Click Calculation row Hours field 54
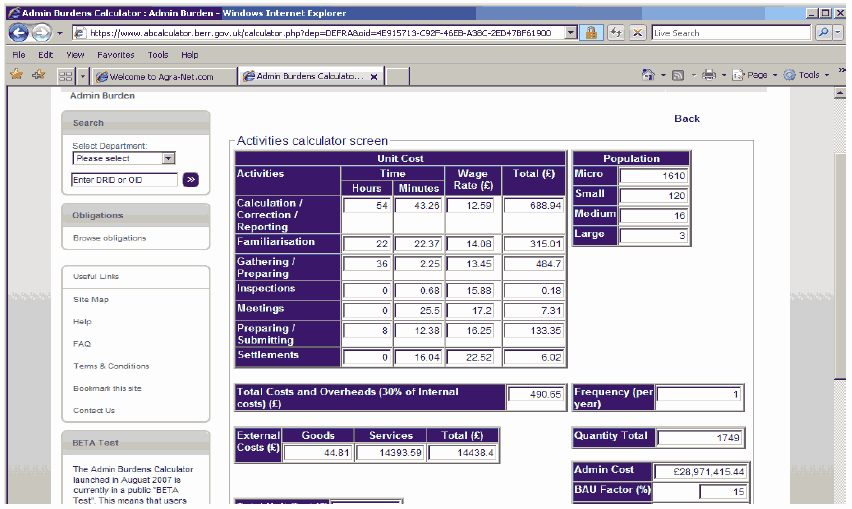The width and height of the screenshot is (852, 509). [367, 205]
